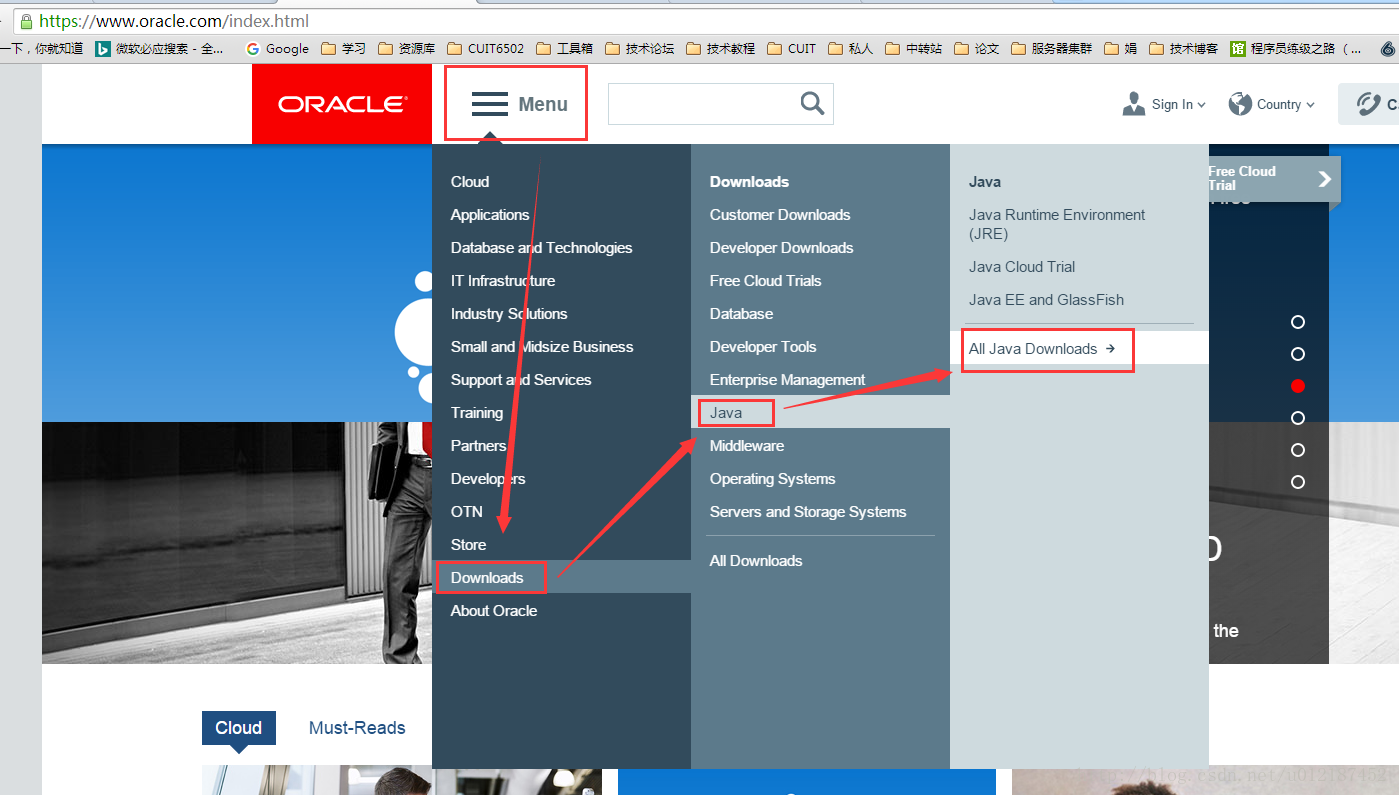Click the Java Cloud Trial link

(x=1022, y=267)
